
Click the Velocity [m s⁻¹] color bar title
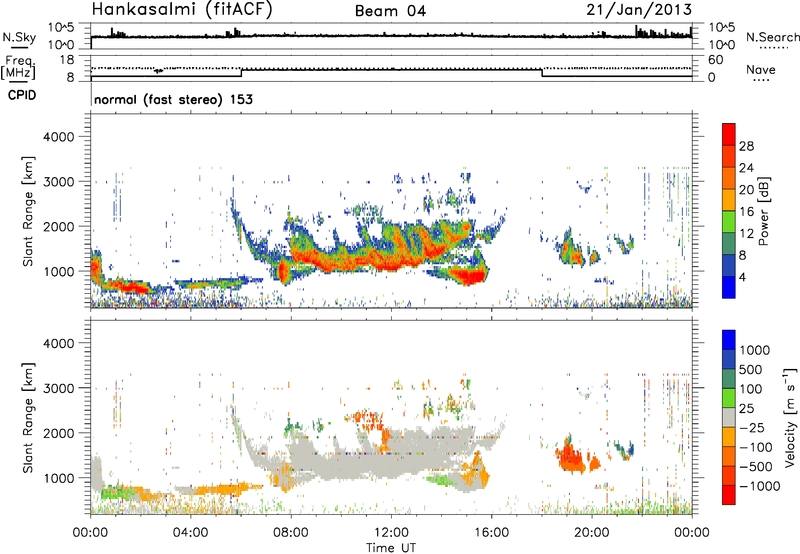(790, 417)
